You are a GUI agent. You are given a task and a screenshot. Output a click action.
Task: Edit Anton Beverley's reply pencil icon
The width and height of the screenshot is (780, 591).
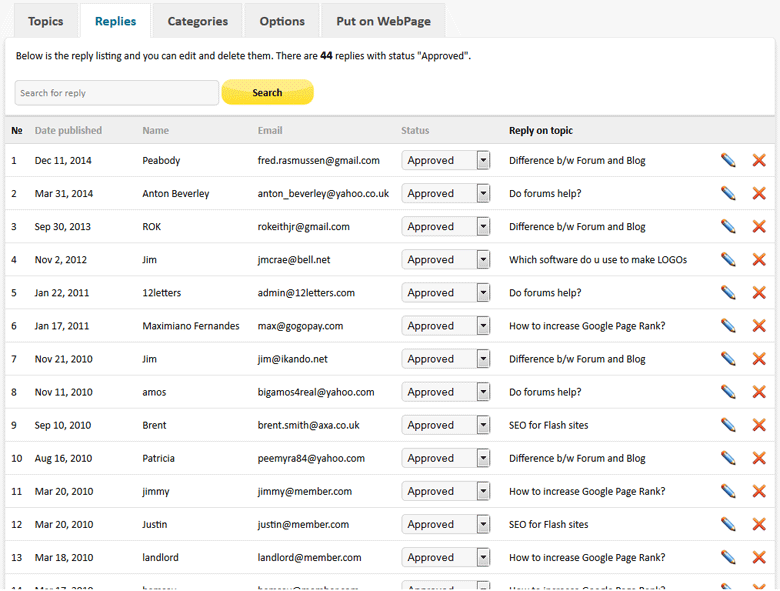728,193
